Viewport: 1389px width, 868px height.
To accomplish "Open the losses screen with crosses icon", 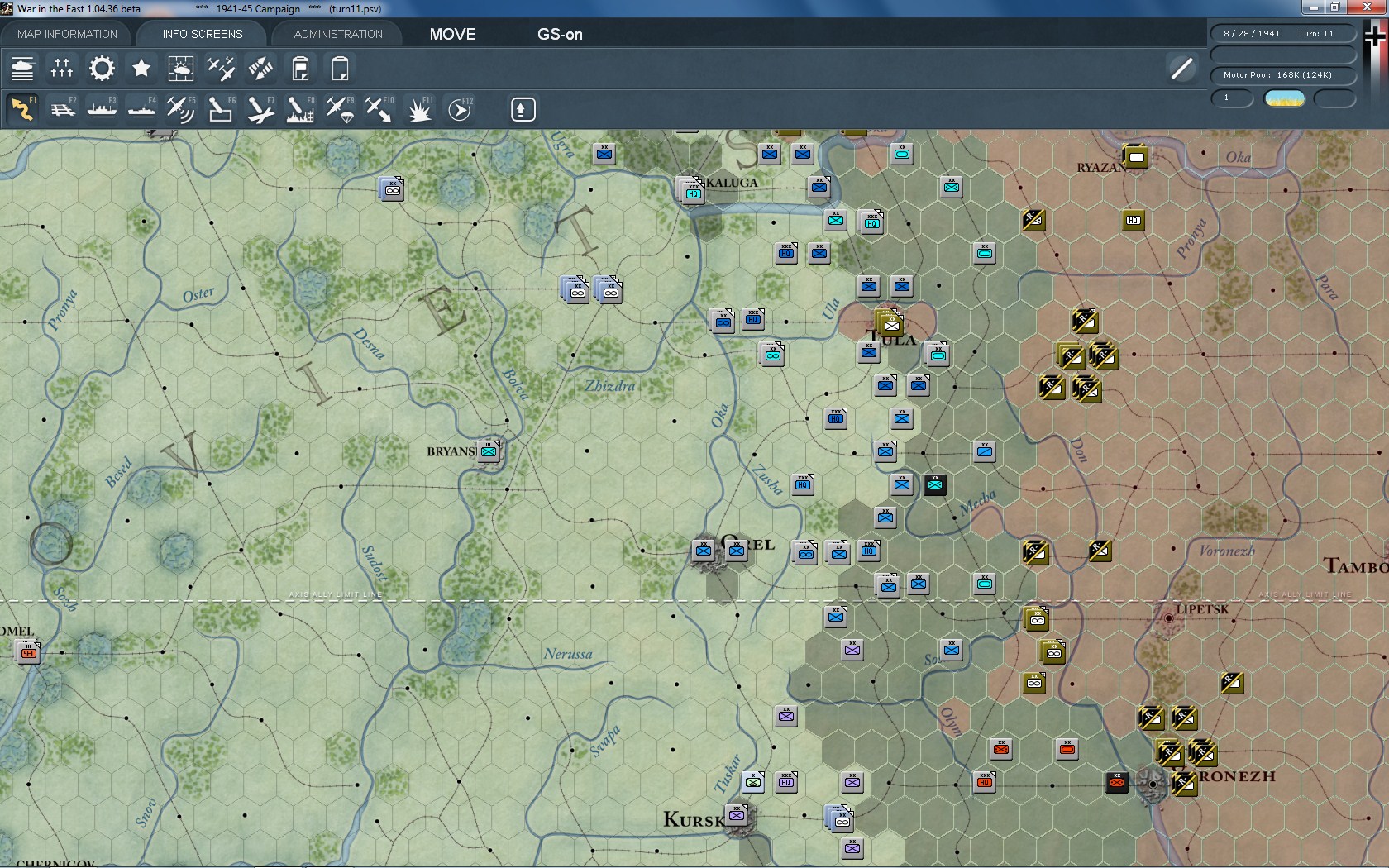I will click(62, 69).
